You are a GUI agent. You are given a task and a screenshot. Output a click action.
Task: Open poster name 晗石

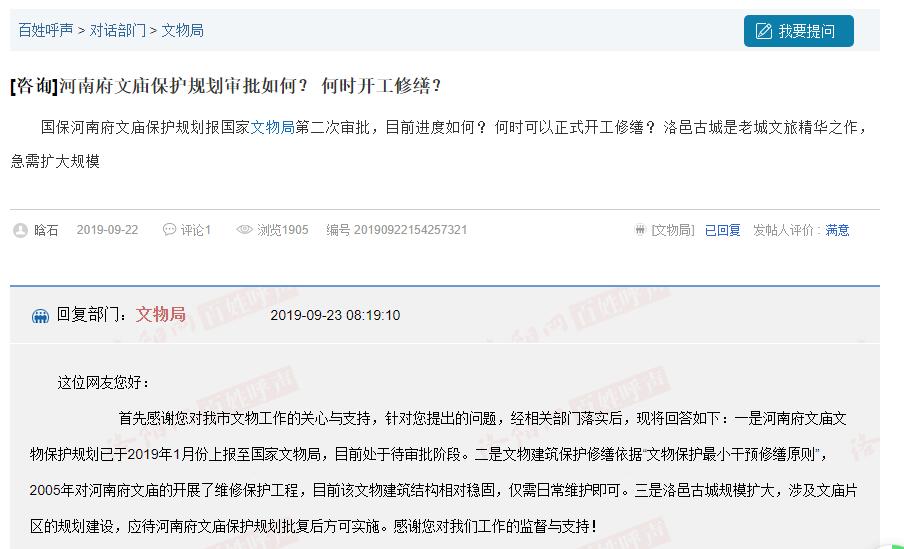[x=46, y=230]
